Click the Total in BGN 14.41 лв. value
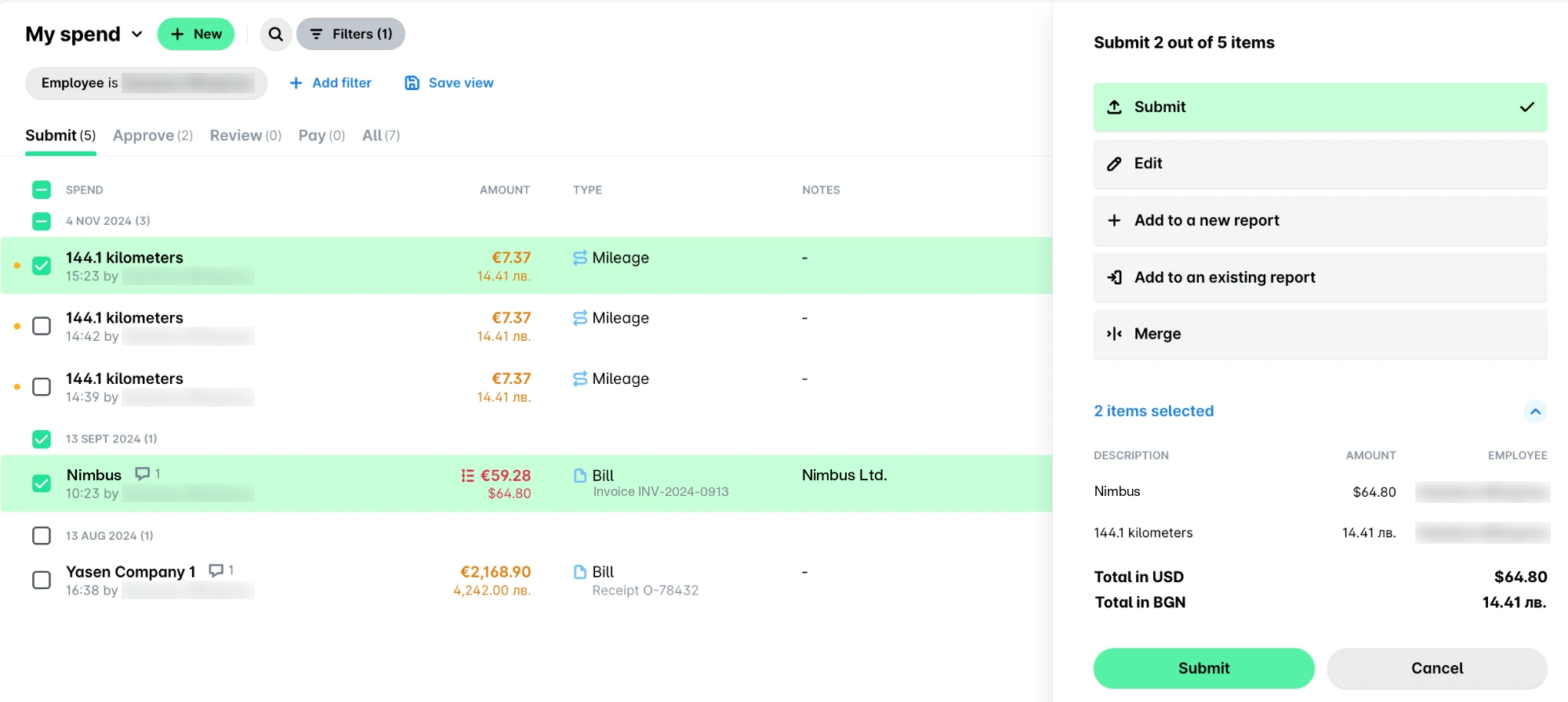 (x=1514, y=602)
